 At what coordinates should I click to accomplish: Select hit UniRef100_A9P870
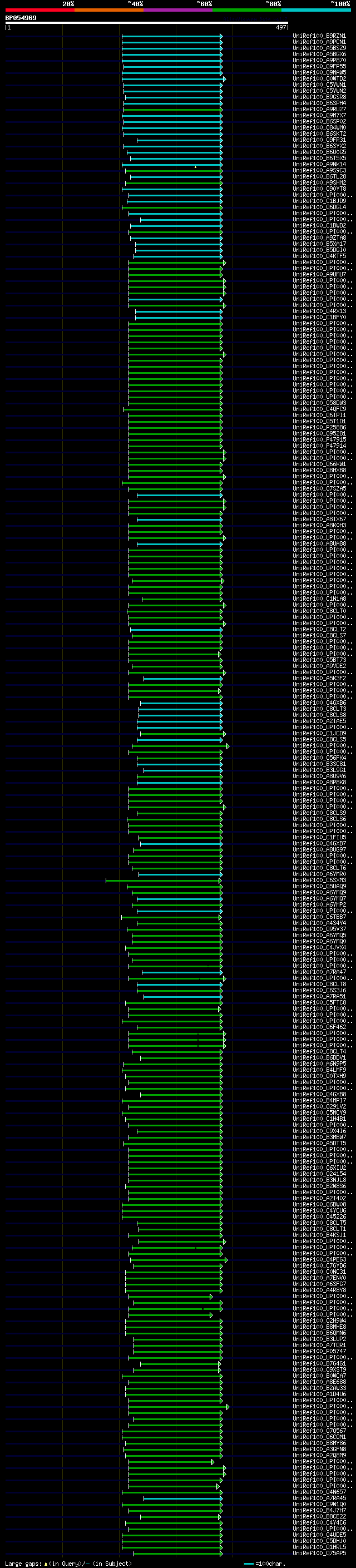[319, 60]
